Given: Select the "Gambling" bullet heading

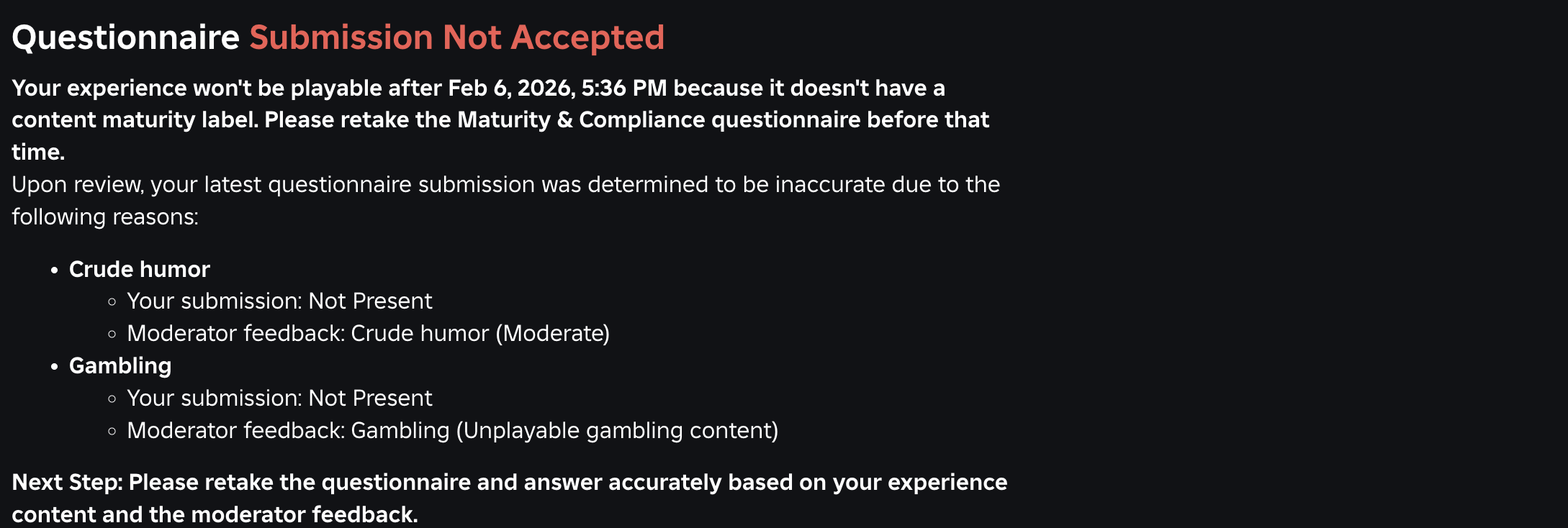Looking at the screenshot, I should 120,365.
